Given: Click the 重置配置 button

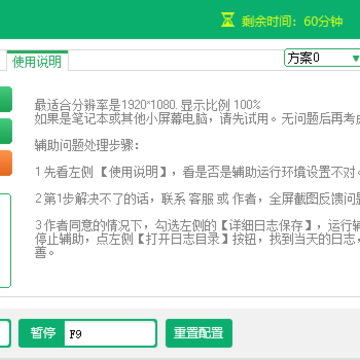Looking at the screenshot, I should pos(199,333).
